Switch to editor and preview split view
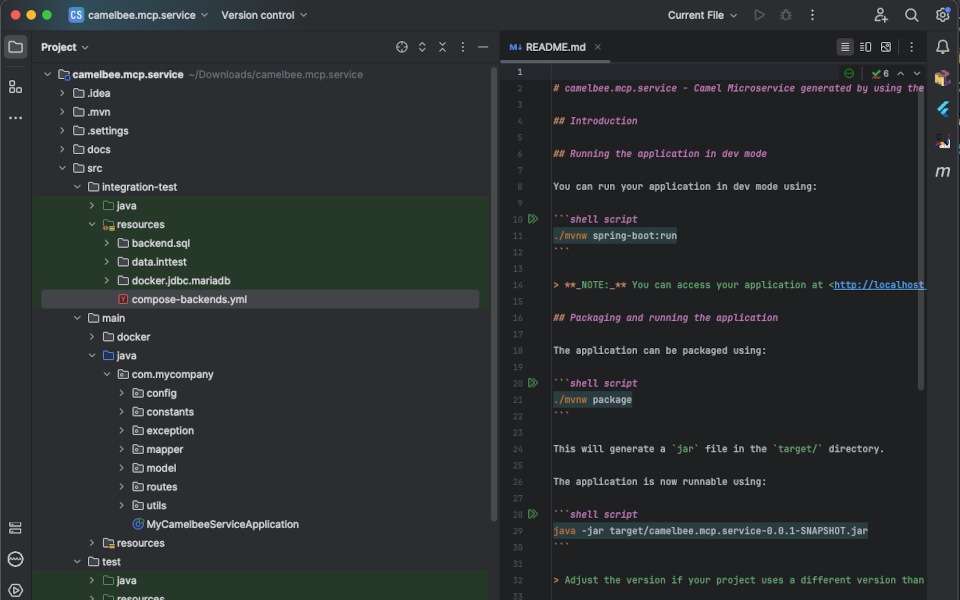This screenshot has width=960, height=600. (865, 47)
